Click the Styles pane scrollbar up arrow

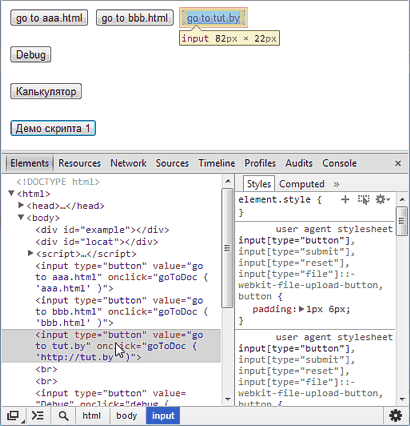402,199
